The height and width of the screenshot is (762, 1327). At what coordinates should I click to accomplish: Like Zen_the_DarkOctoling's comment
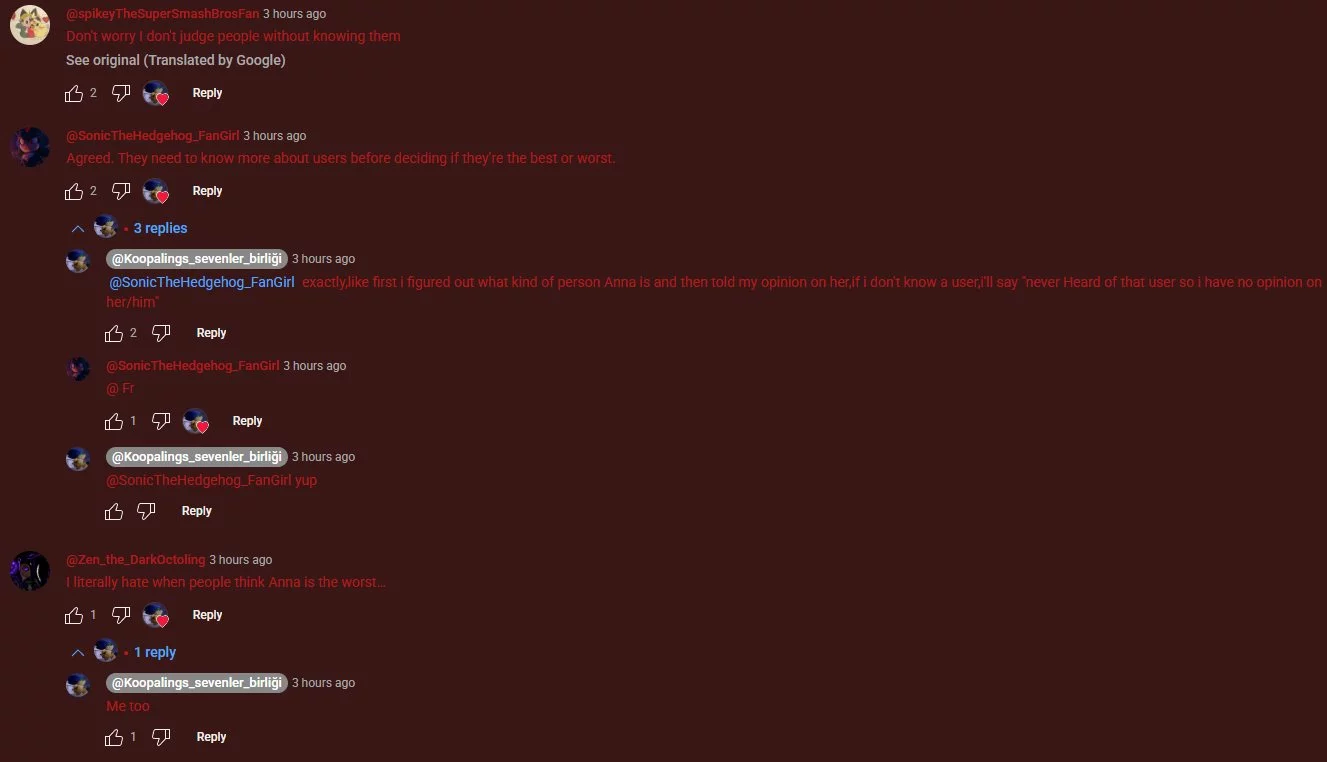74,615
